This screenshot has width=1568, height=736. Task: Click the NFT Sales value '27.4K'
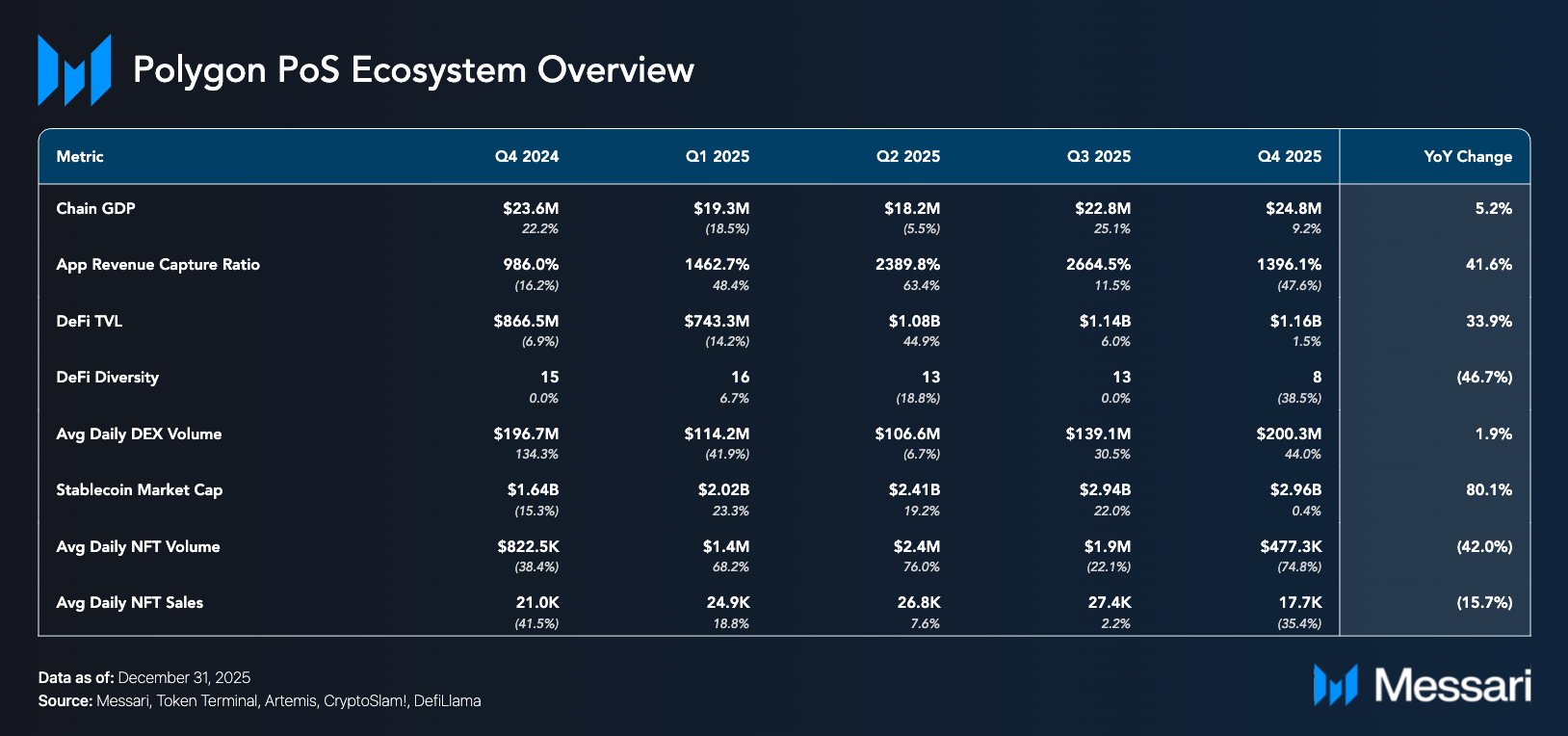point(1110,602)
